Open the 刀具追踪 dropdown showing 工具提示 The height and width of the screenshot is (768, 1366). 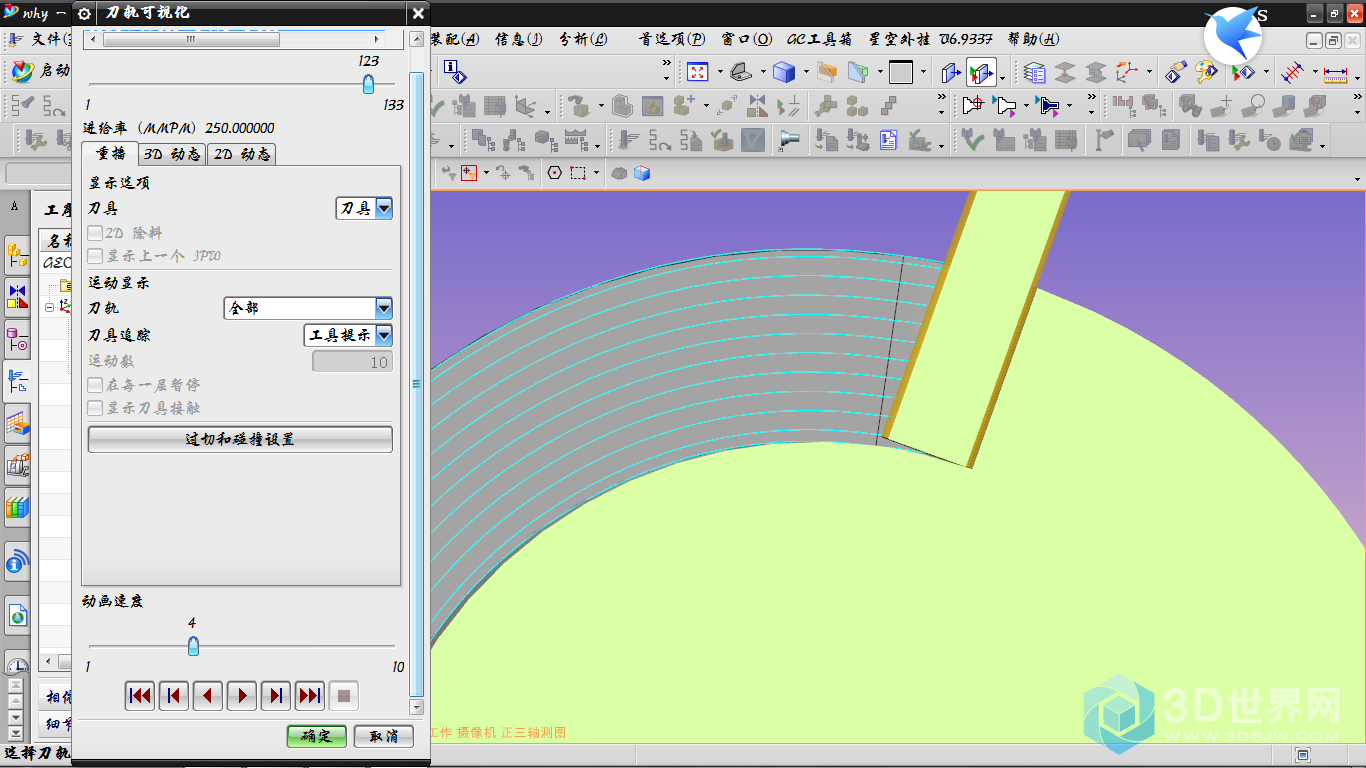tap(348, 335)
